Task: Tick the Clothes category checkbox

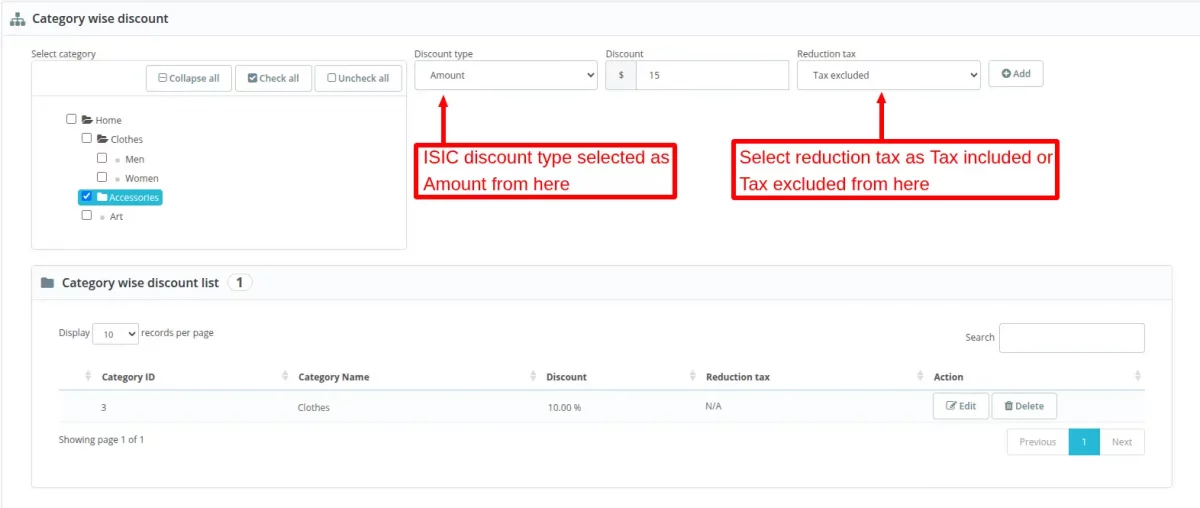Action: pos(87,138)
